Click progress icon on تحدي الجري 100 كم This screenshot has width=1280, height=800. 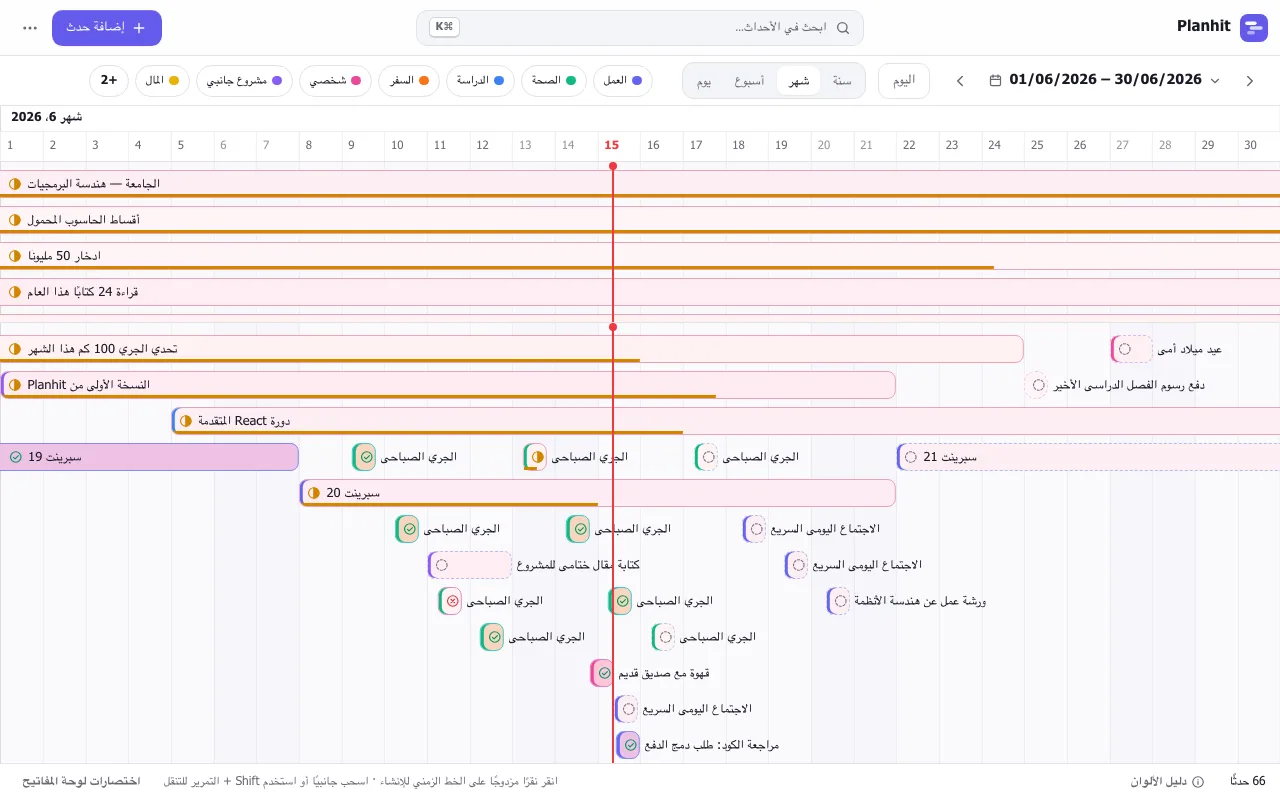15,349
